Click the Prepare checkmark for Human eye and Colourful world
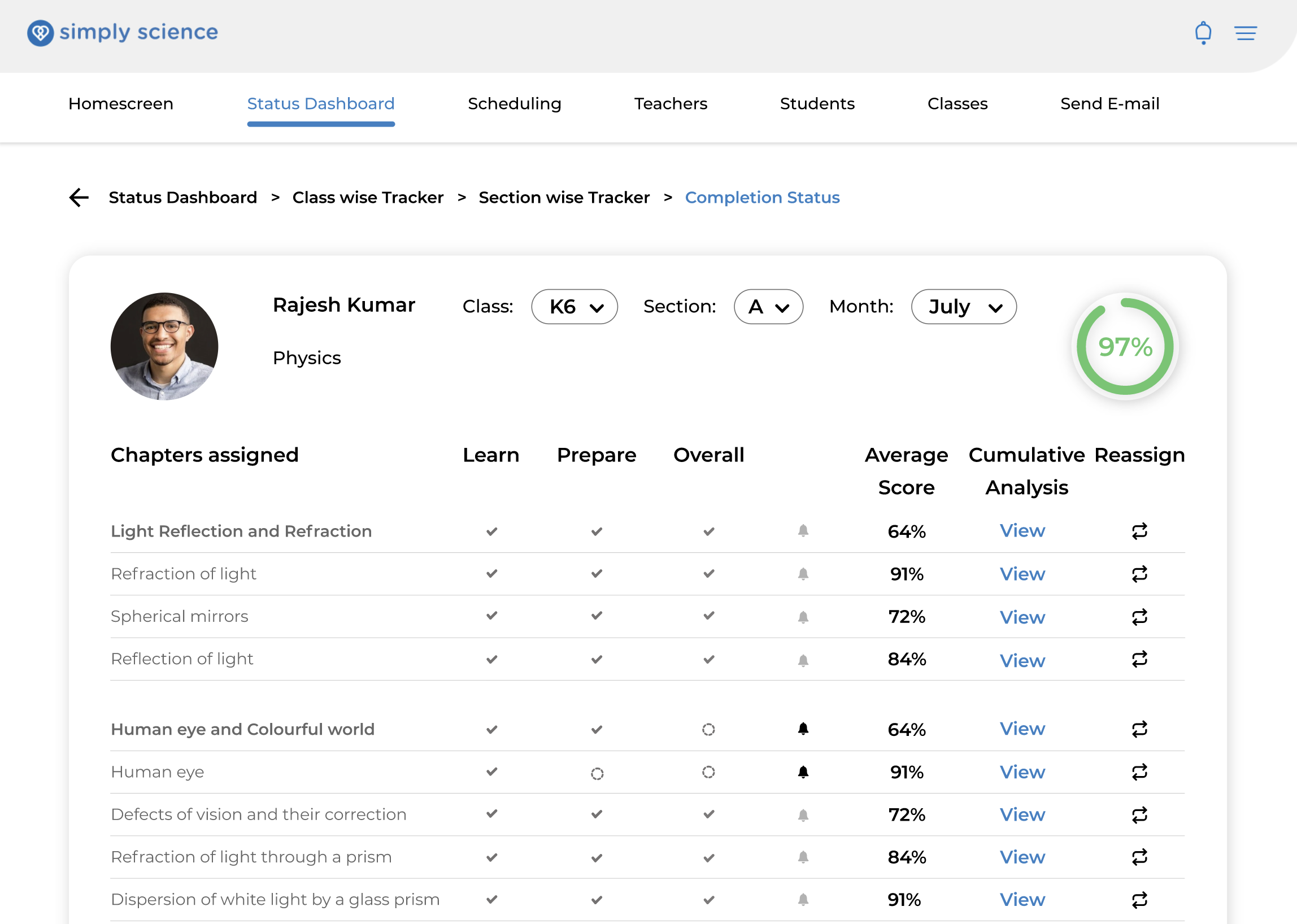Image resolution: width=1297 pixels, height=924 pixels. [x=597, y=729]
